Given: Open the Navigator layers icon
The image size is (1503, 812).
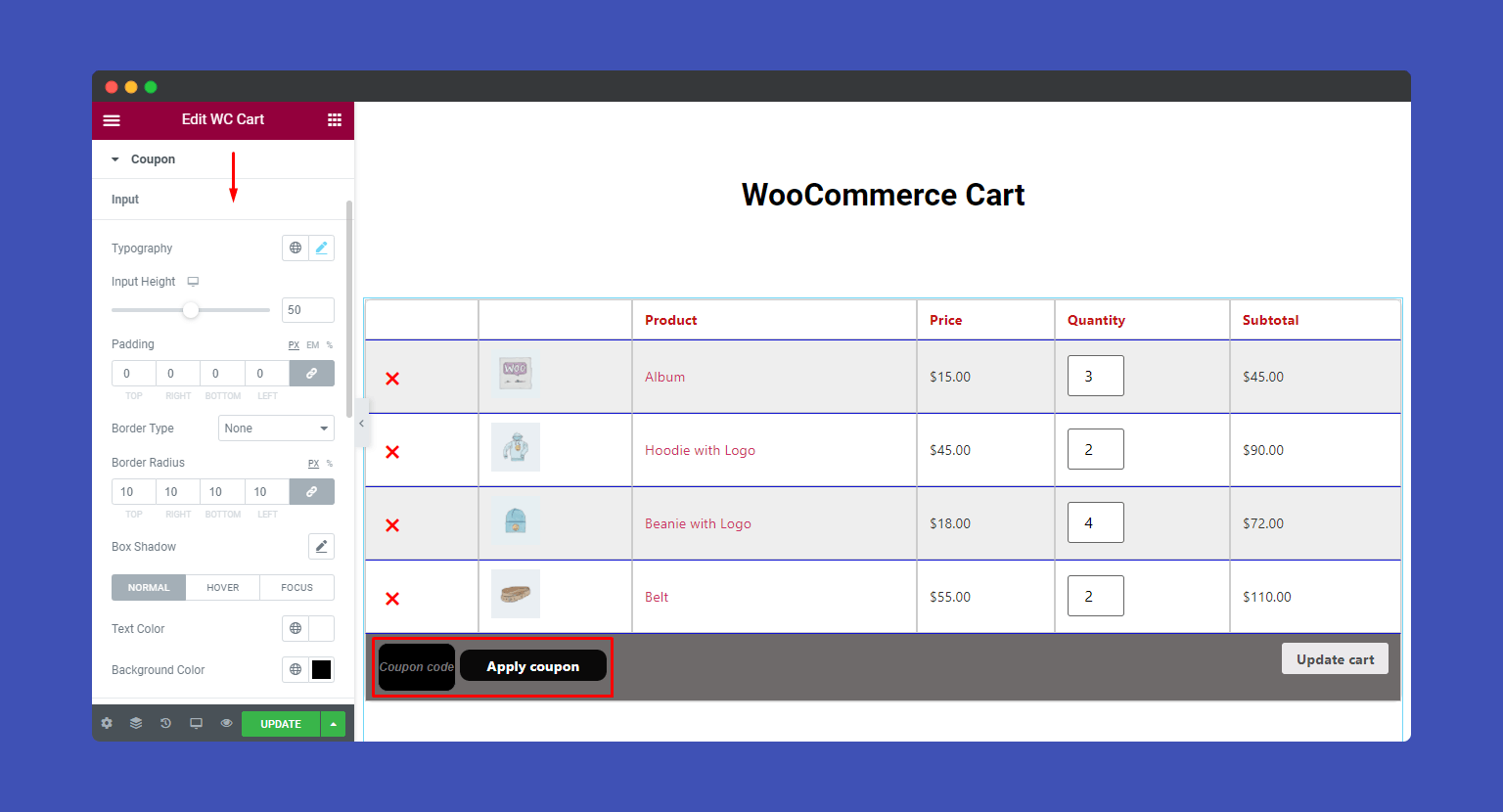Looking at the screenshot, I should [x=136, y=724].
